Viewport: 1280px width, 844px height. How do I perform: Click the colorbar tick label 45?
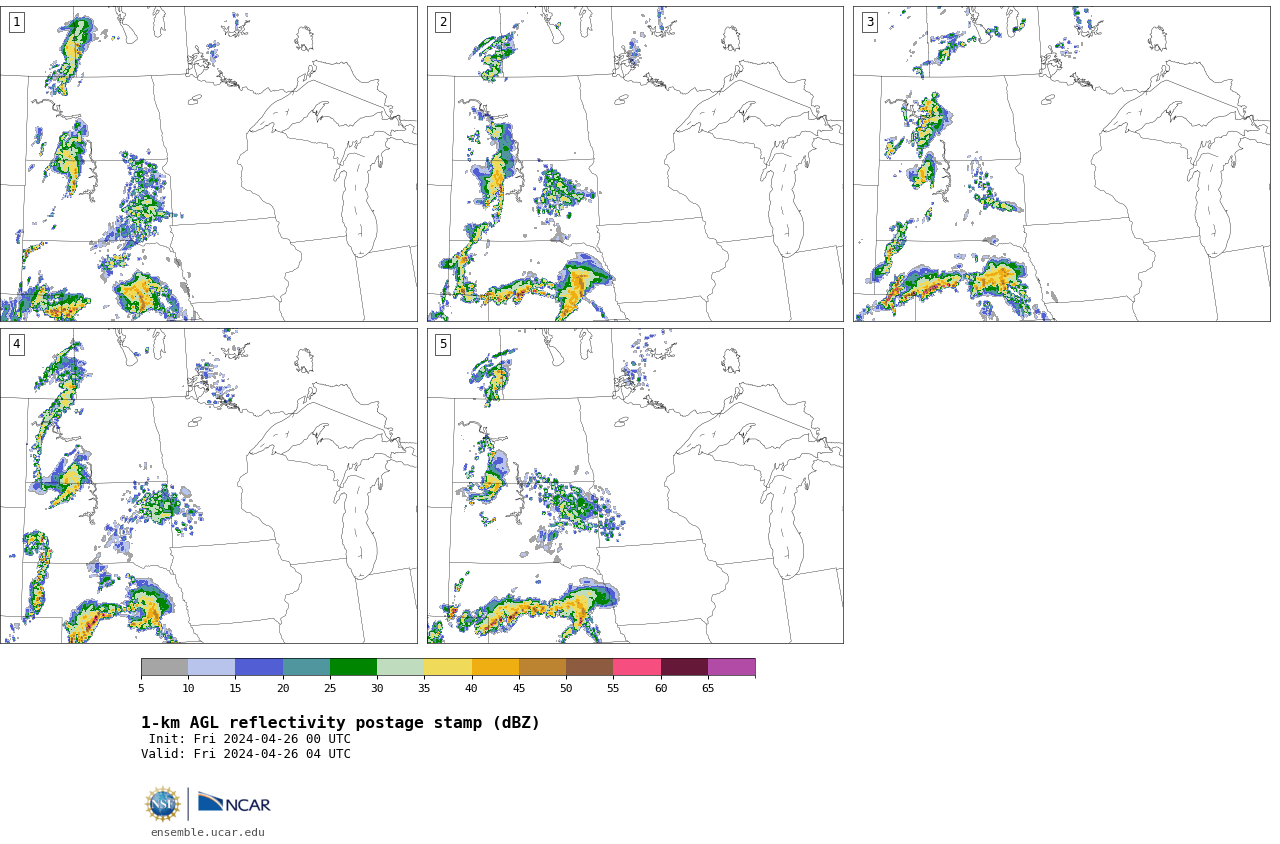[519, 688]
